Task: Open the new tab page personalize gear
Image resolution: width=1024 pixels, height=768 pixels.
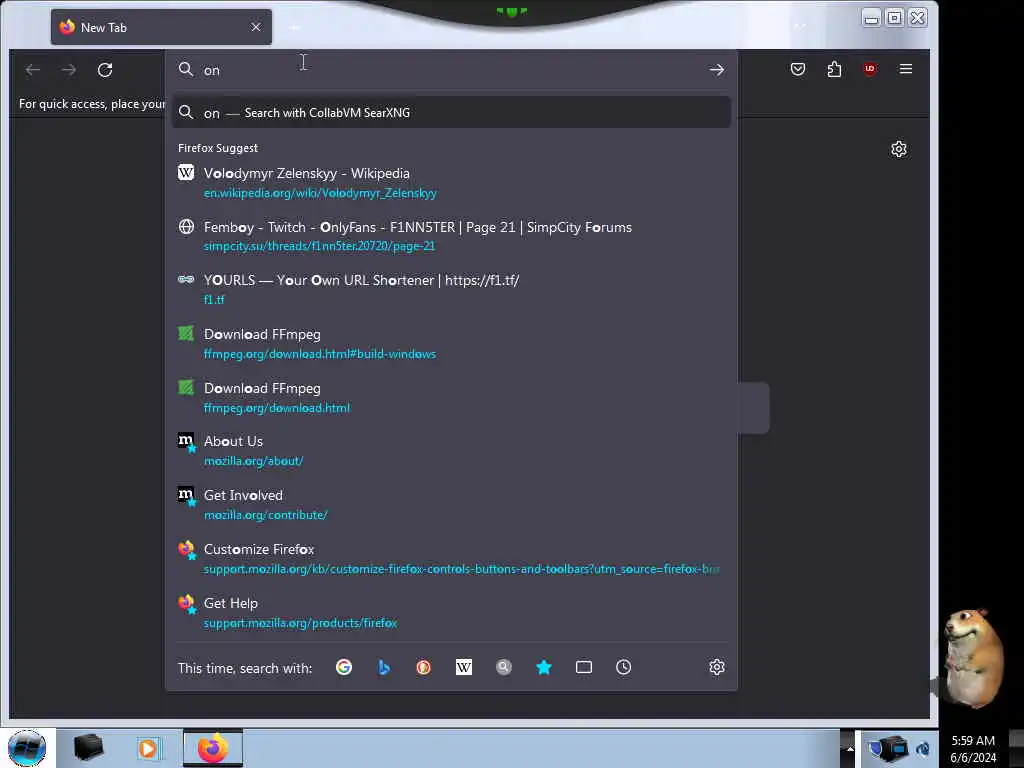Action: click(x=899, y=149)
